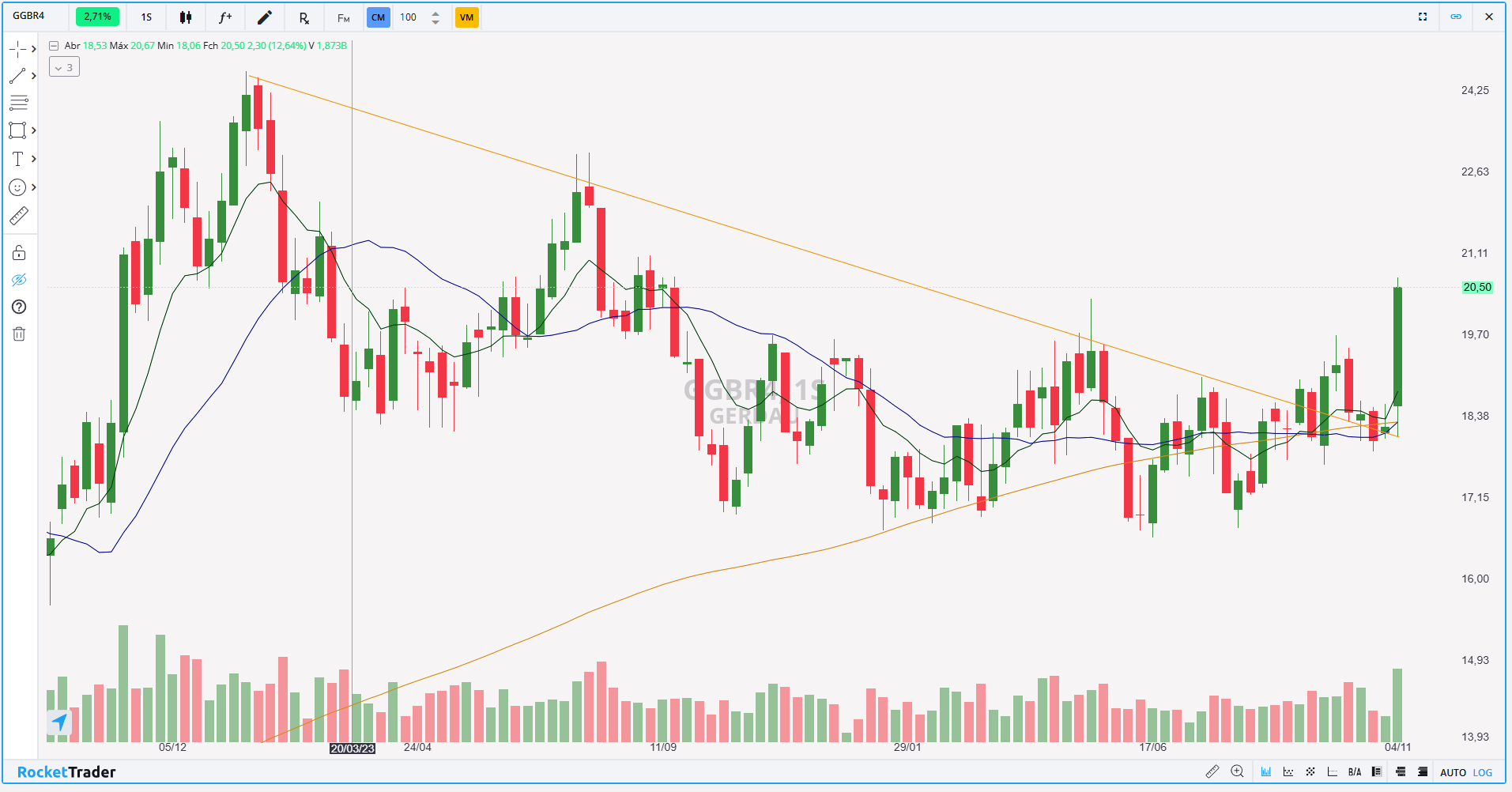
Task: Expand the crosshair cursor tool options
Action: (x=33, y=49)
